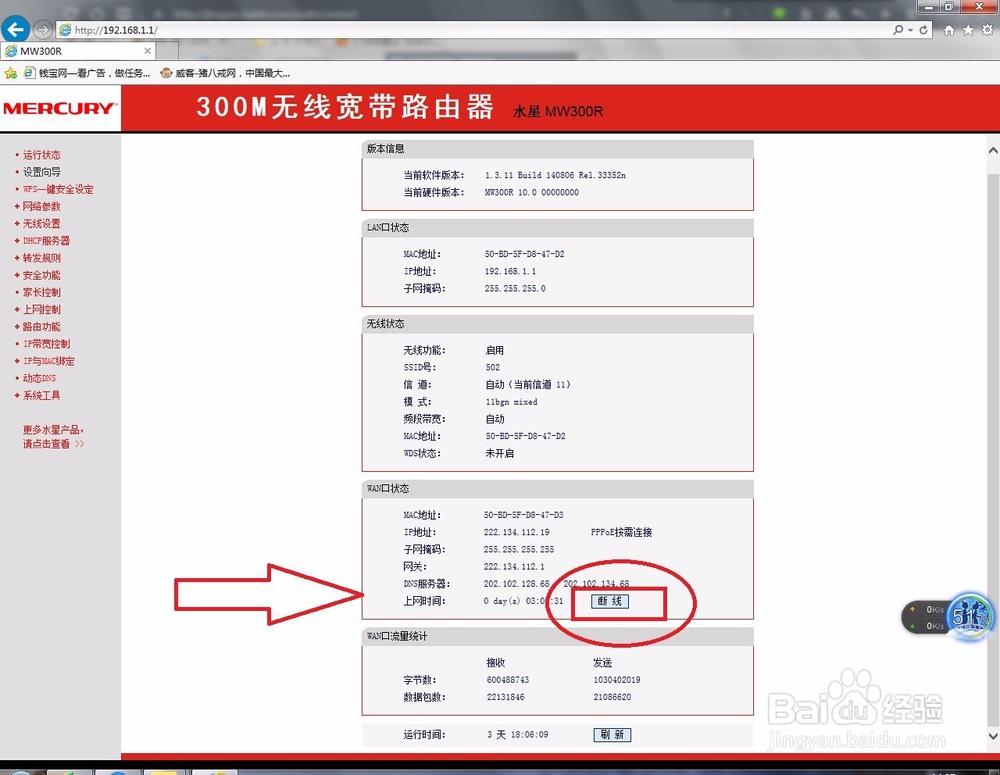The image size is (1000, 775).
Task: Click the add-to-favorites star on favorites bar
Action: pos(10,72)
